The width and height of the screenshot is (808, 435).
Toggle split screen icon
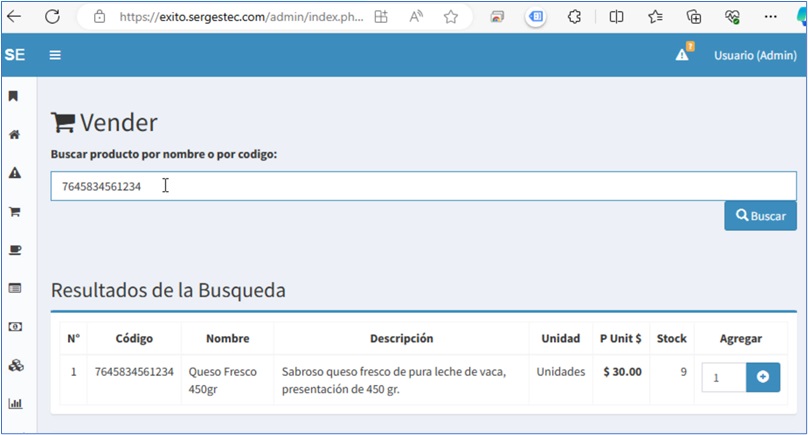(x=616, y=16)
